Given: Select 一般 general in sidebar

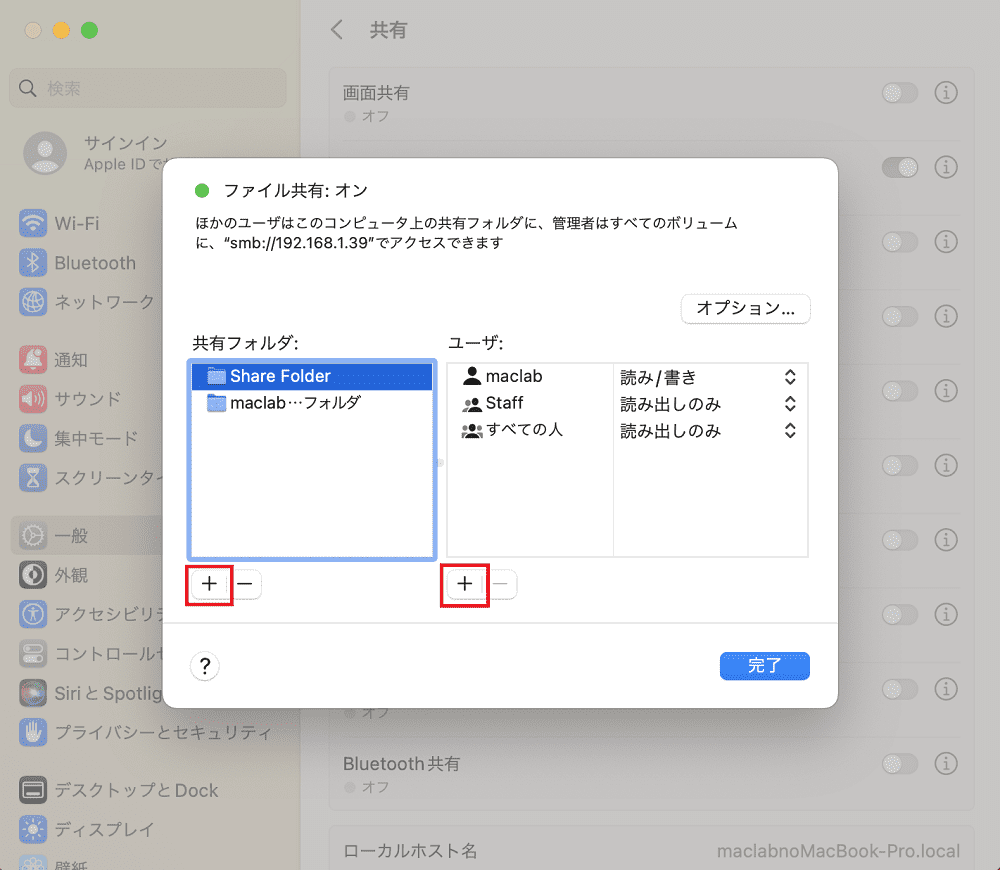Looking at the screenshot, I should pos(87,536).
